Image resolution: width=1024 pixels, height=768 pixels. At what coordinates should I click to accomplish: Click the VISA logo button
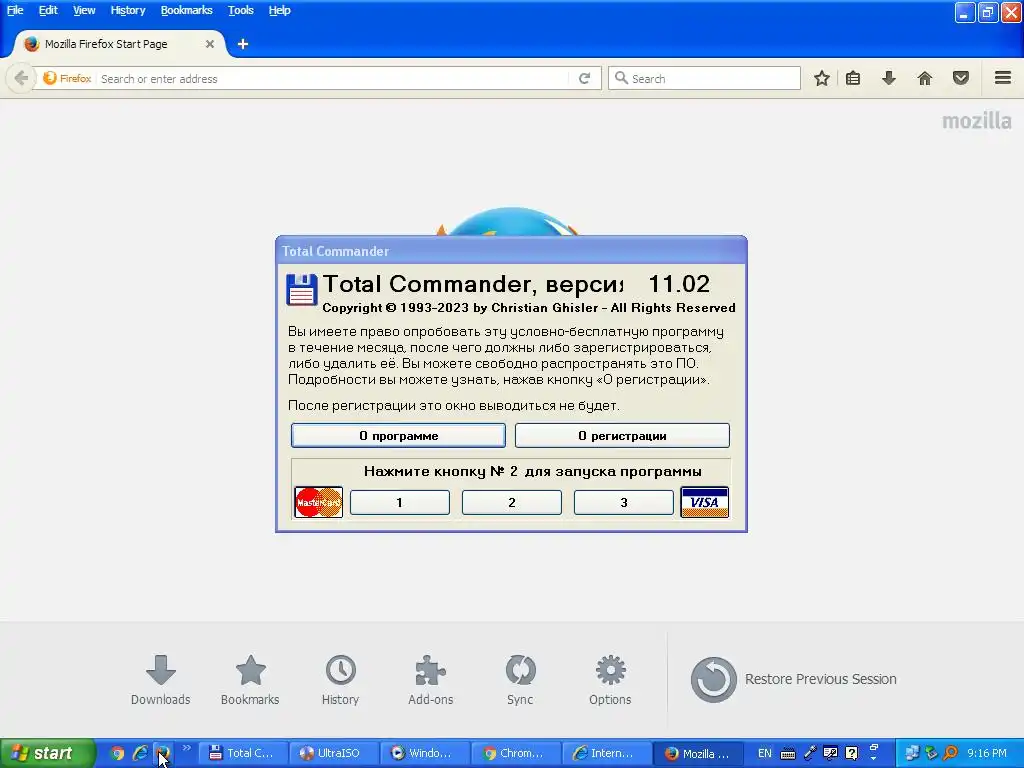click(x=705, y=502)
